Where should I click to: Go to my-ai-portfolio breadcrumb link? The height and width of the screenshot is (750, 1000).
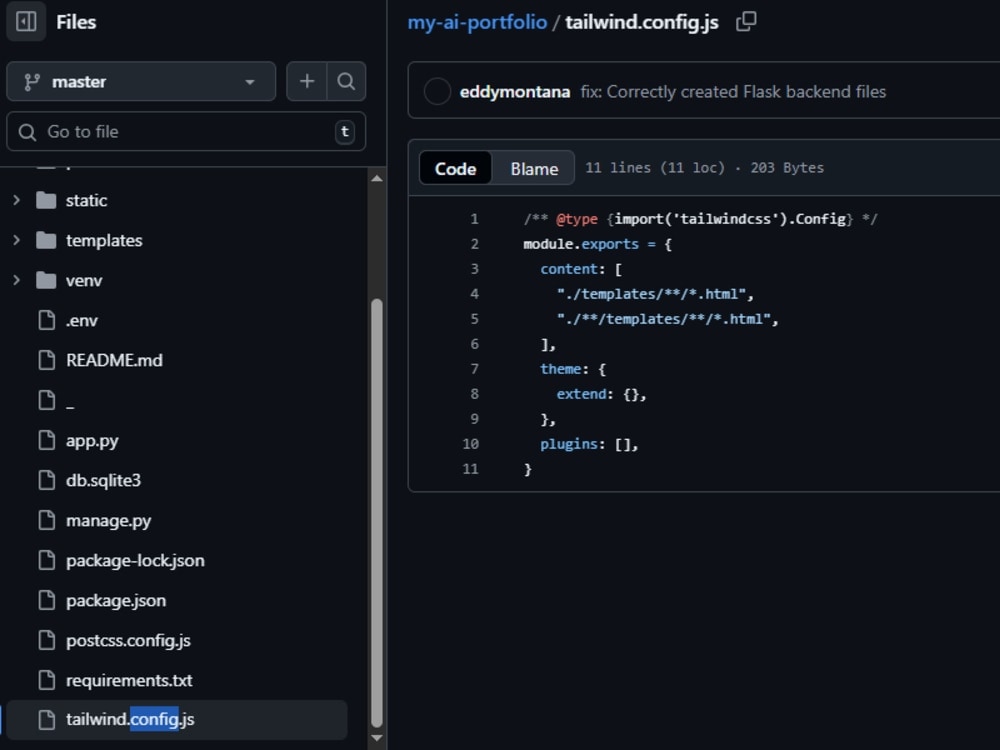(x=477, y=22)
